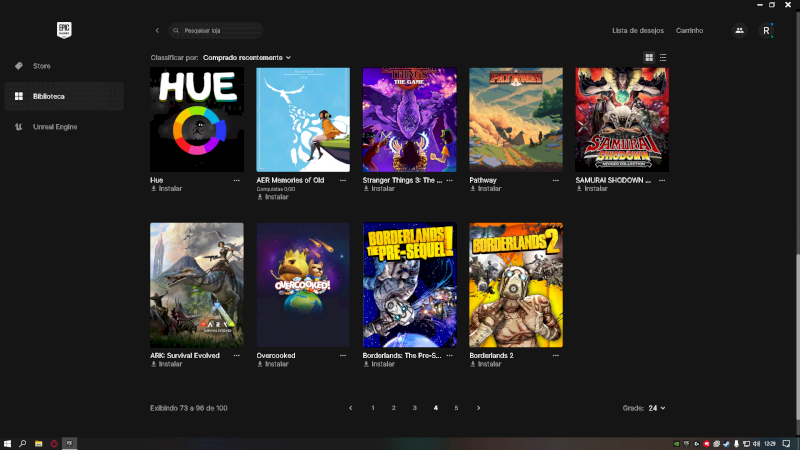Open the Stranger Things 3 game thumbnail
The width and height of the screenshot is (800, 450).
coord(409,120)
